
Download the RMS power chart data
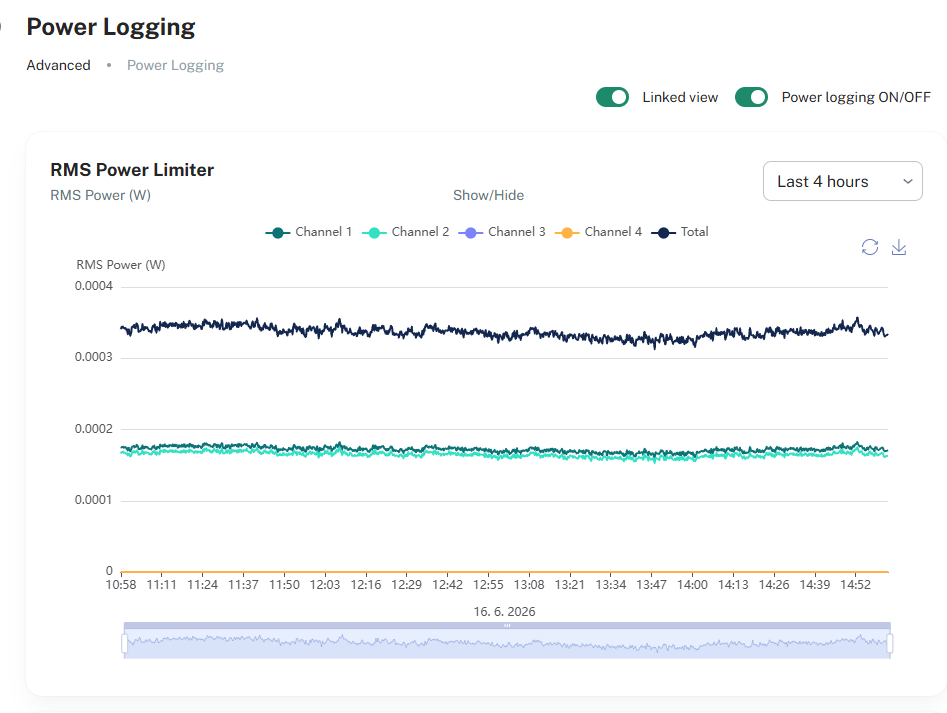coord(899,247)
